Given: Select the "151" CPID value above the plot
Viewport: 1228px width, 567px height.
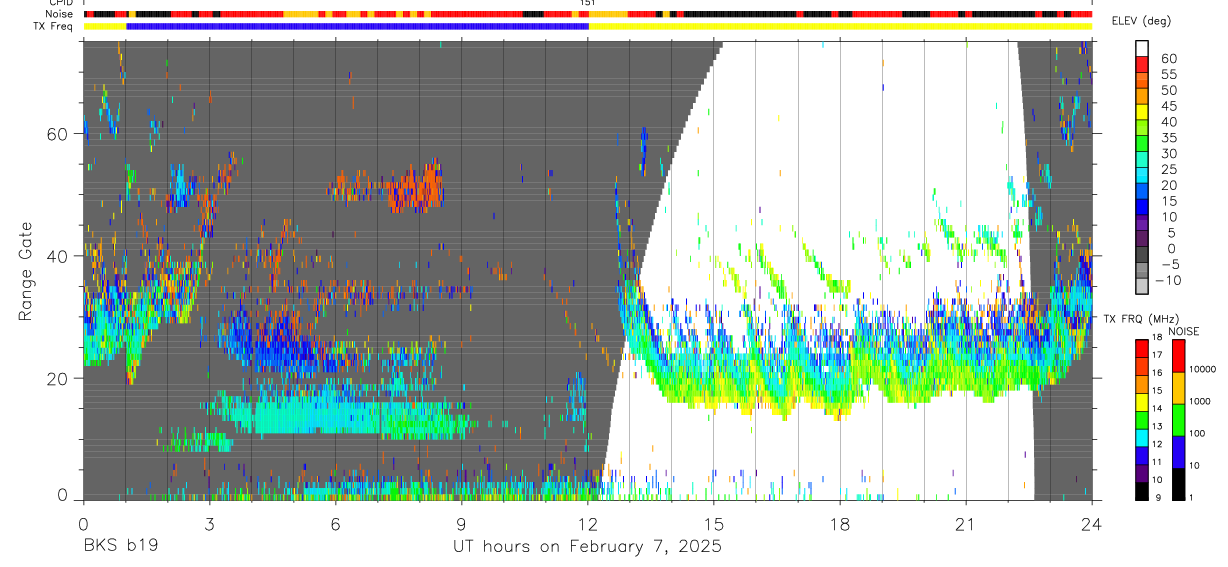Looking at the screenshot, I should [588, 4].
